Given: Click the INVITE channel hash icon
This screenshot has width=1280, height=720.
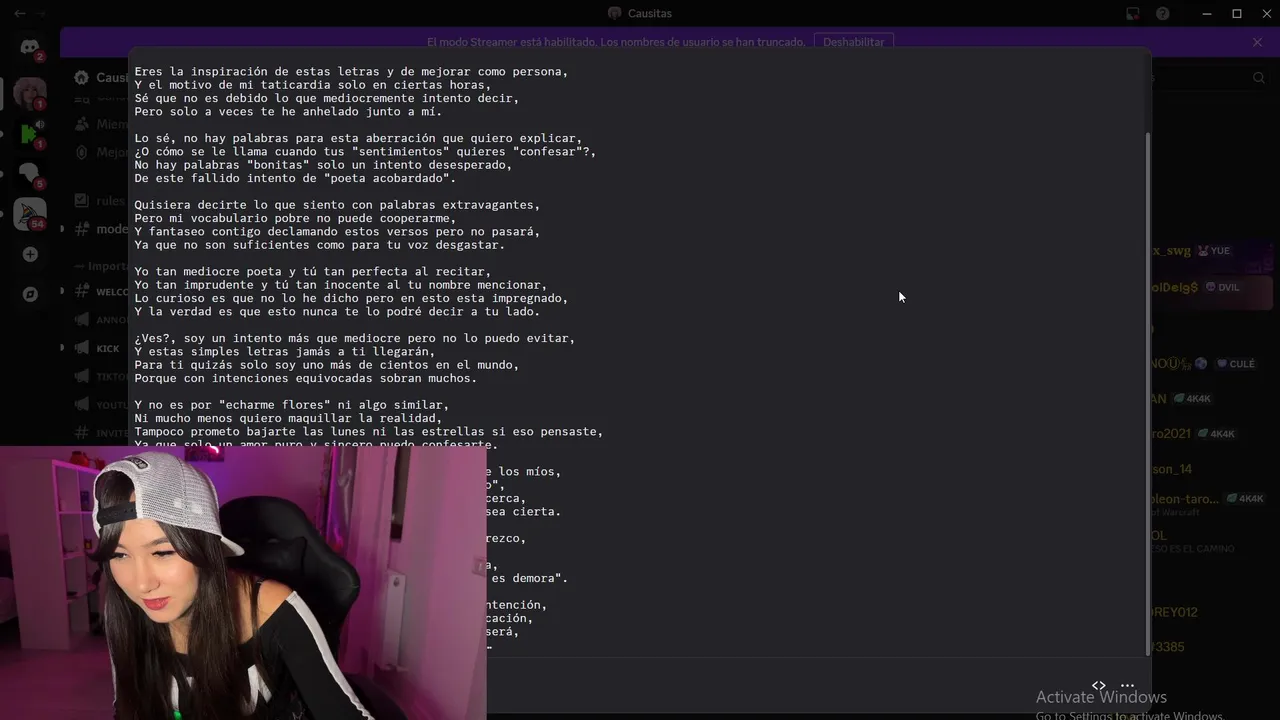Looking at the screenshot, I should pos(82,433).
